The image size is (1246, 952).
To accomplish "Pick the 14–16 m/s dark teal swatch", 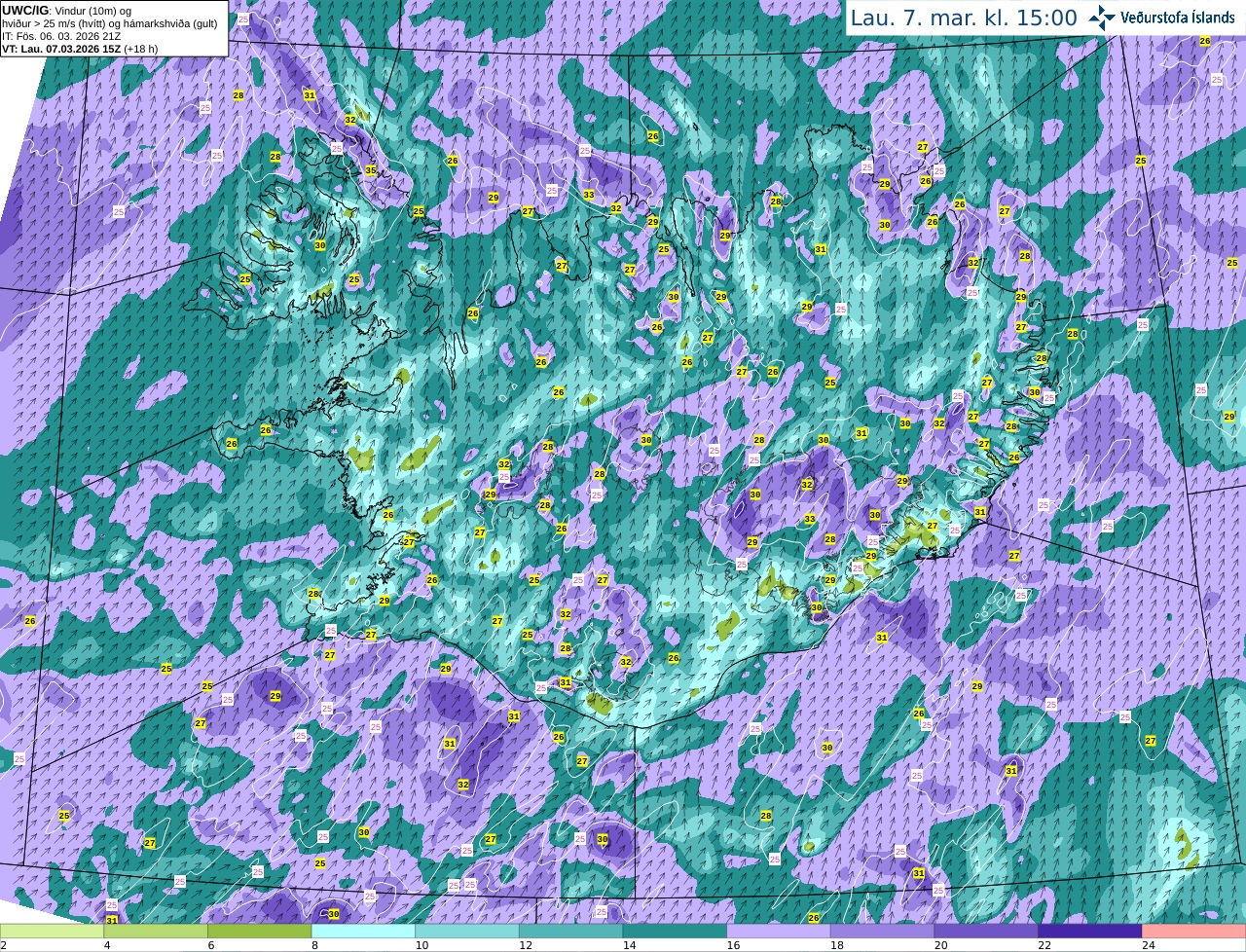I will click(675, 932).
